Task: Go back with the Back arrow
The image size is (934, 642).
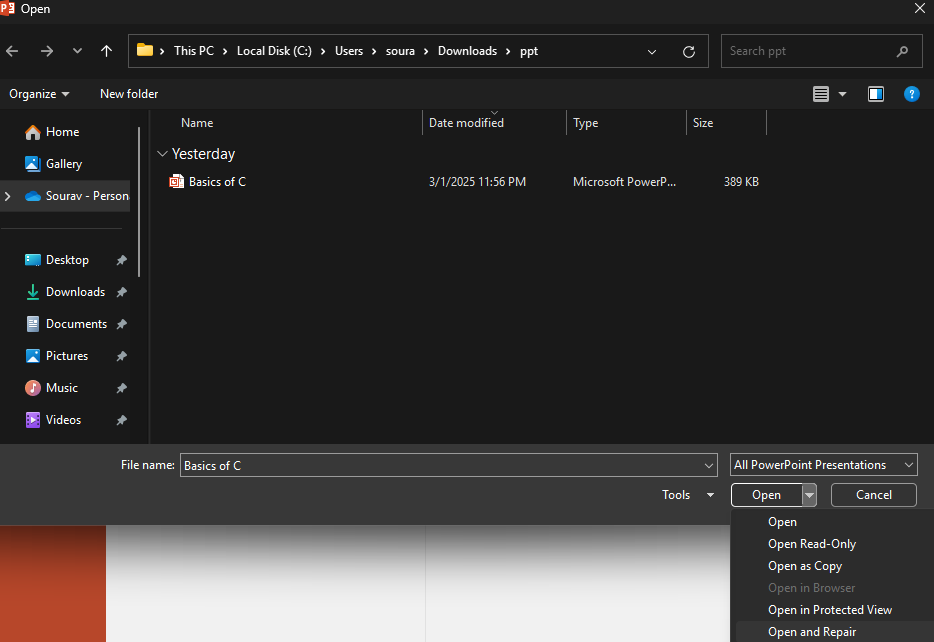Action: [x=13, y=51]
